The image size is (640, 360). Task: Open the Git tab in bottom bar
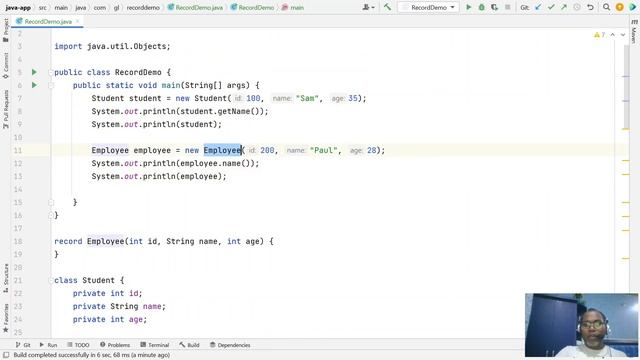[x=23, y=345]
